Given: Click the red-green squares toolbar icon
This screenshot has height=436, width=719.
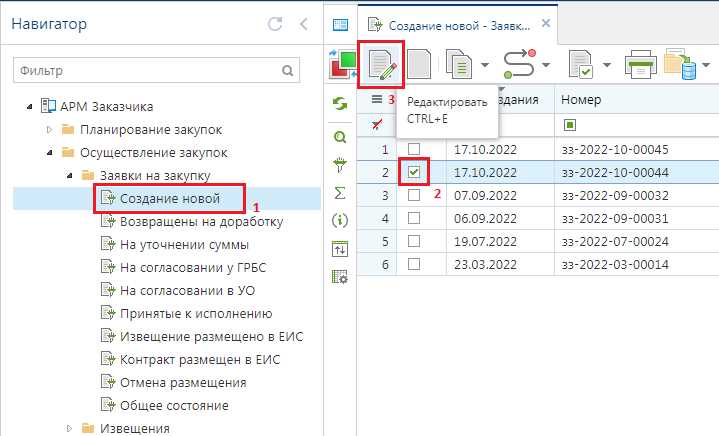Looking at the screenshot, I should click(343, 65).
